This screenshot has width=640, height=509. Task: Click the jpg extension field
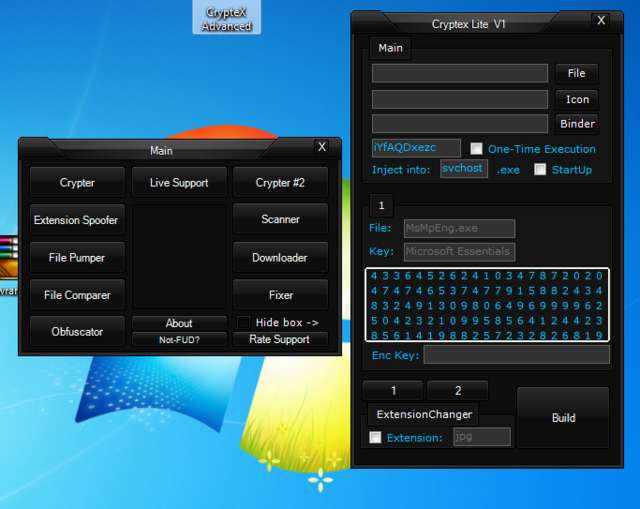coord(482,437)
